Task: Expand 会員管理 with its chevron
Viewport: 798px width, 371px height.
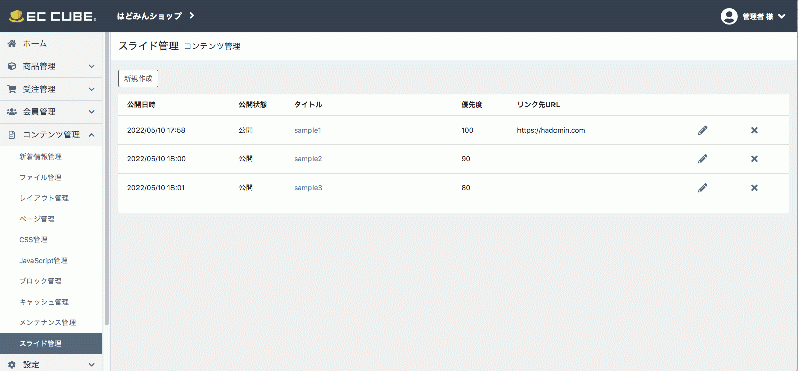Action: coord(92,112)
